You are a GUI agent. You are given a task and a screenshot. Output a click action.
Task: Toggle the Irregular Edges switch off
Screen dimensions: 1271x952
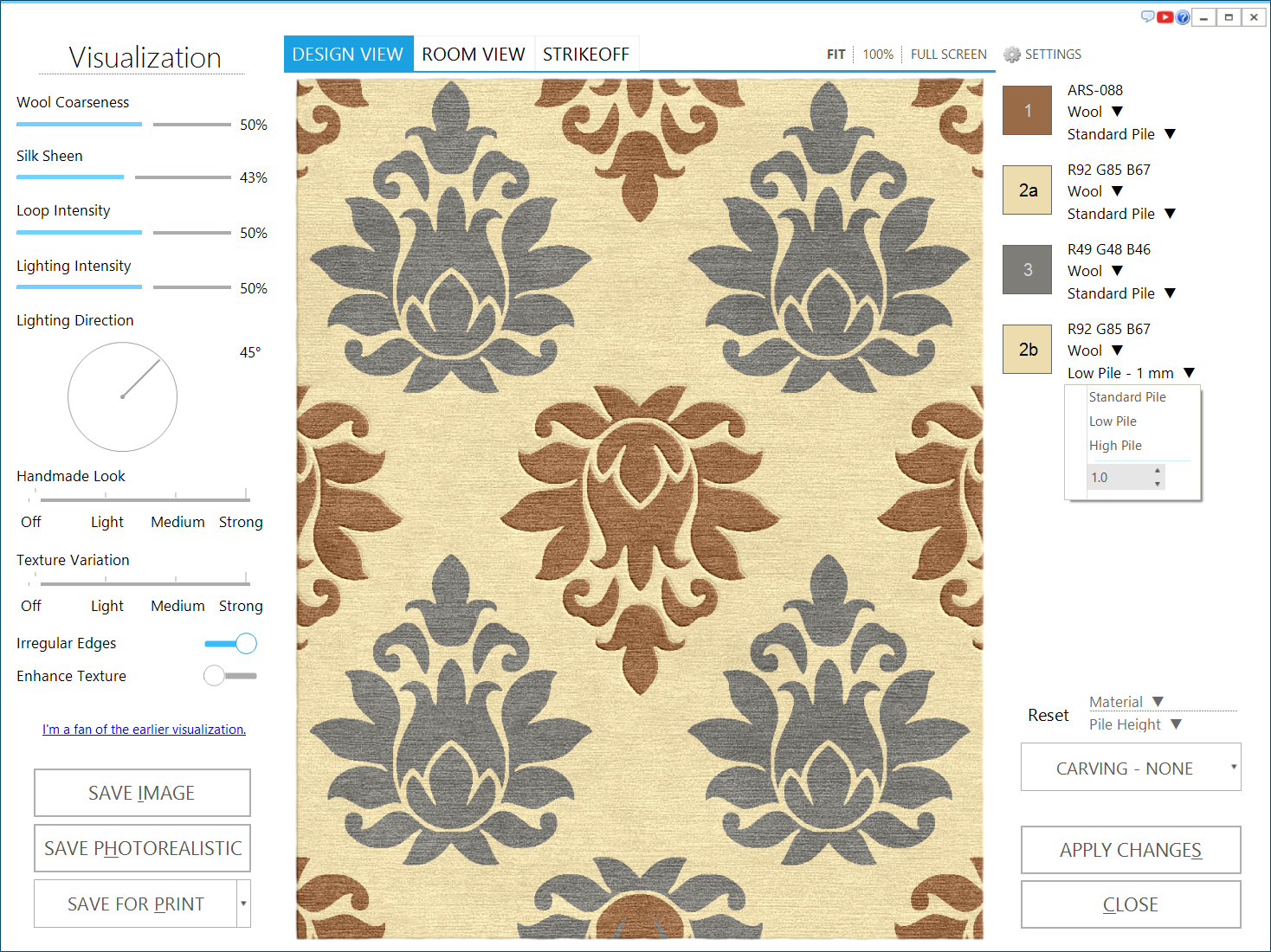click(231, 644)
